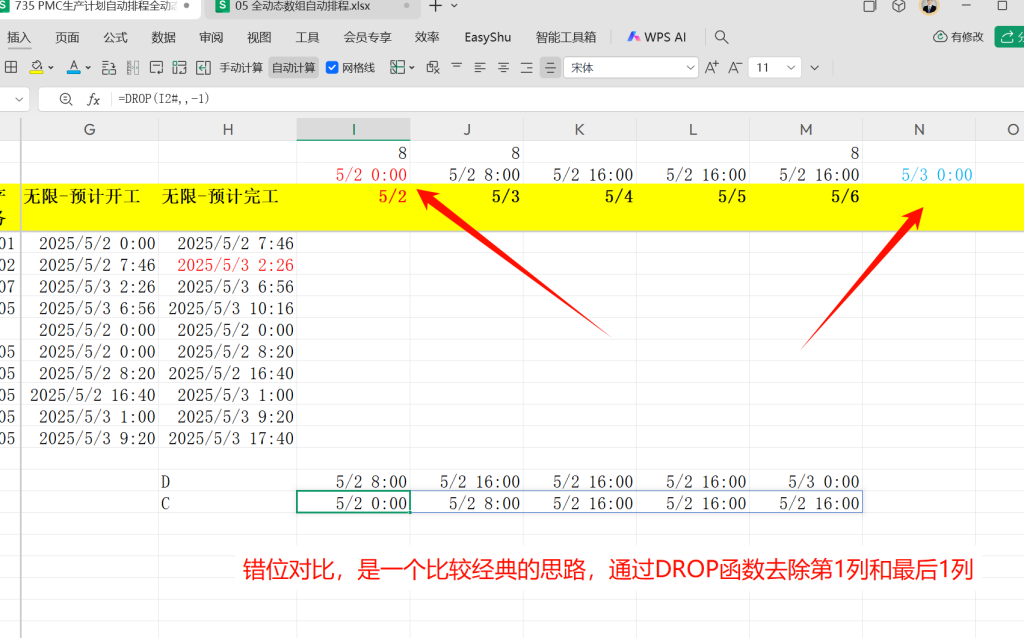Expand the toolbar overflow chevron
The height and width of the screenshot is (638, 1024).
click(x=814, y=67)
